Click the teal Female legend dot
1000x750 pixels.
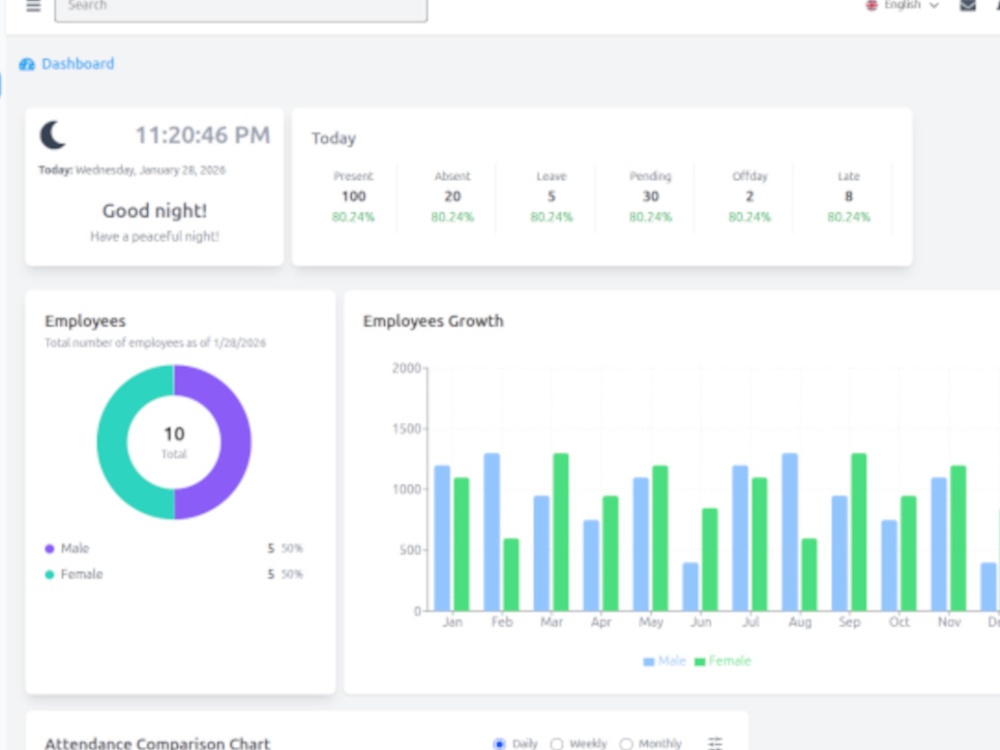click(49, 575)
